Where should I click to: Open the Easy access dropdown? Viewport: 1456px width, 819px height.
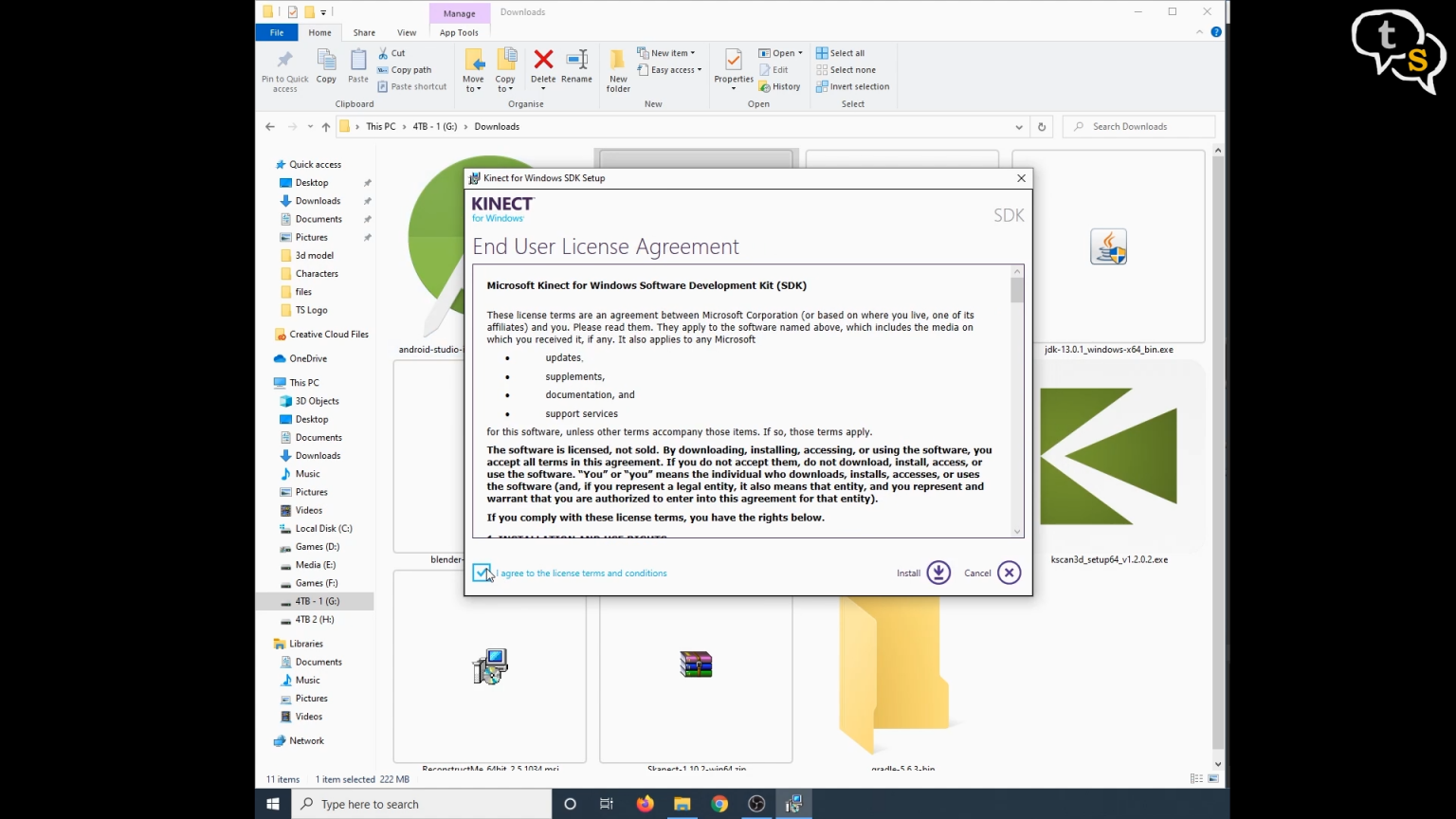tap(669, 70)
